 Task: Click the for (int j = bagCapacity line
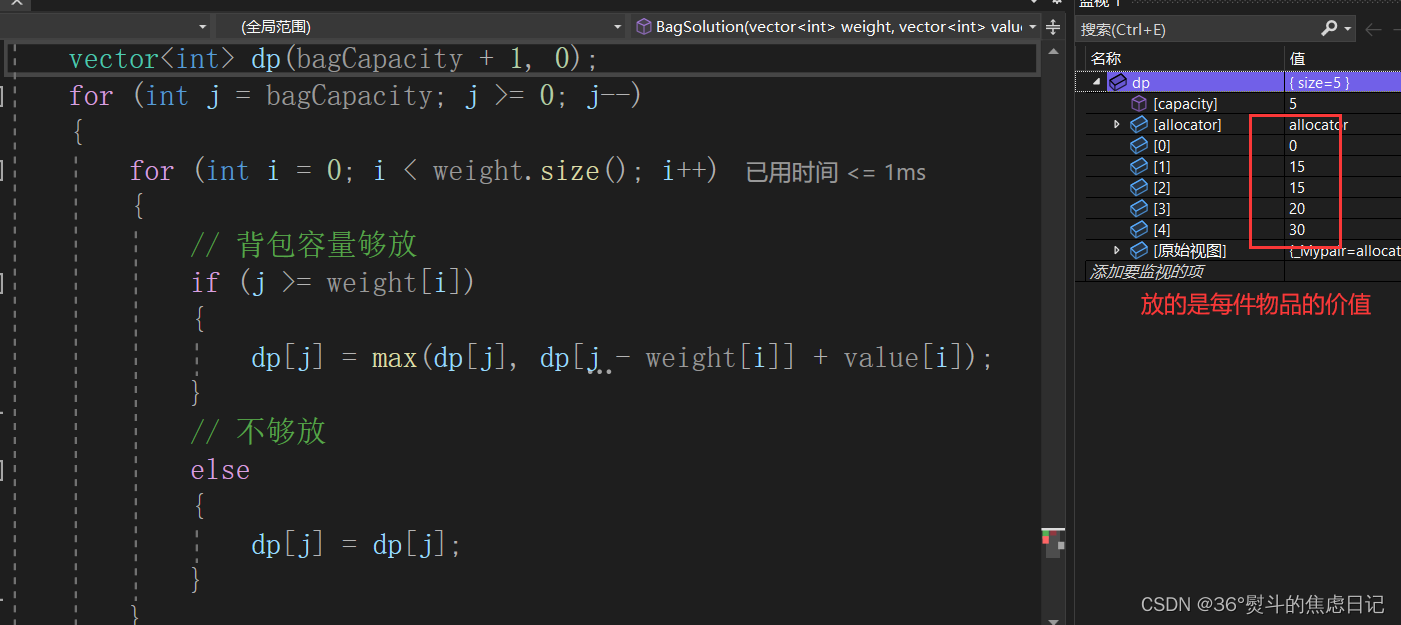(355, 96)
